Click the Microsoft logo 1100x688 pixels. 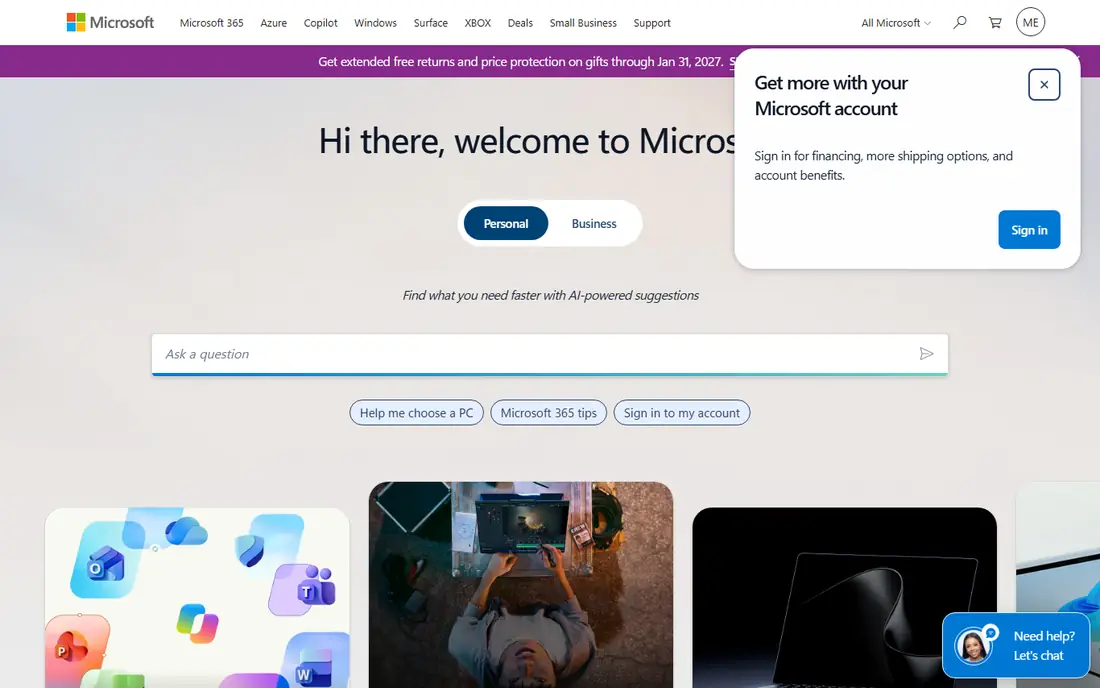[x=110, y=22]
